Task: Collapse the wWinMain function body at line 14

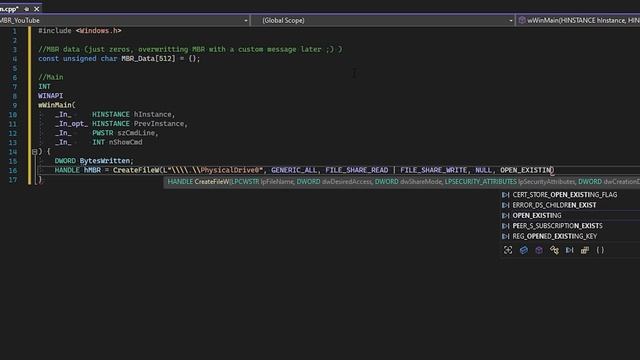Action: [x=35, y=152]
